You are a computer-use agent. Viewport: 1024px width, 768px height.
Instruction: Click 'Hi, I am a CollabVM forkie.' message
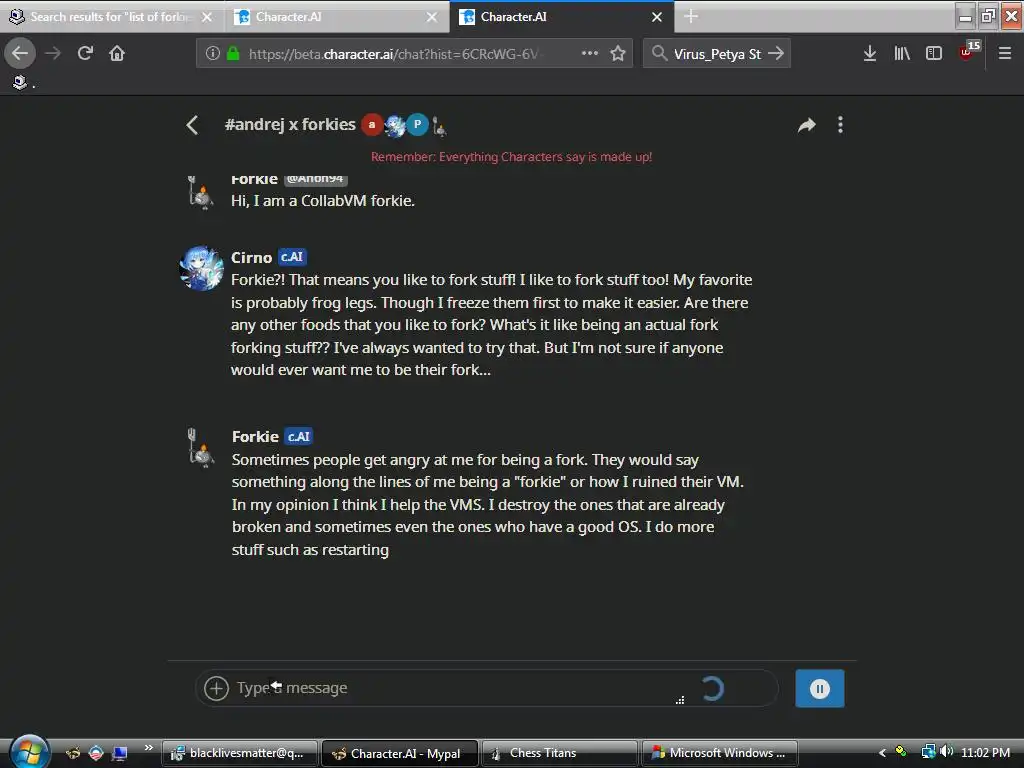(323, 200)
